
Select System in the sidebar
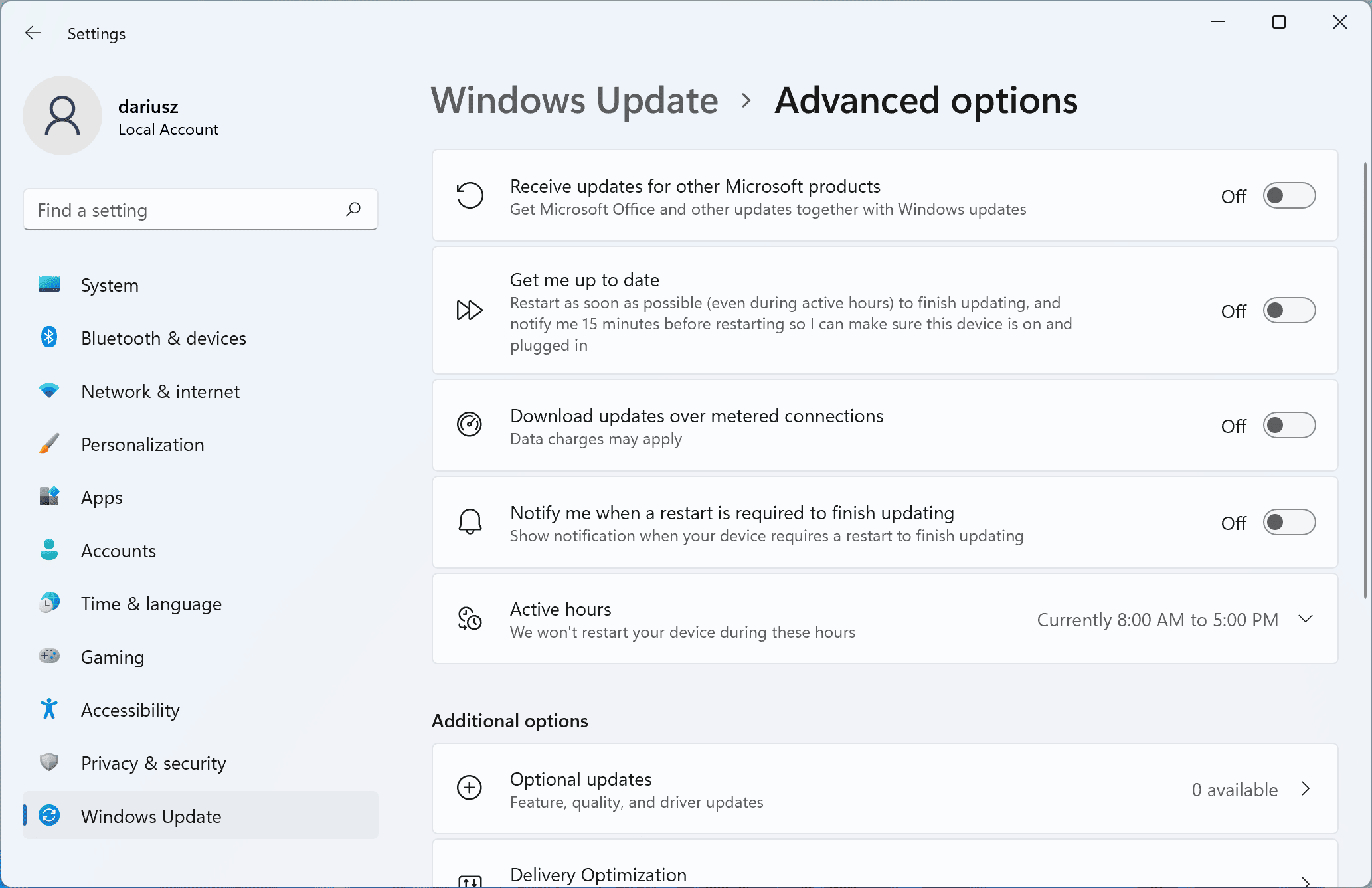click(200, 285)
